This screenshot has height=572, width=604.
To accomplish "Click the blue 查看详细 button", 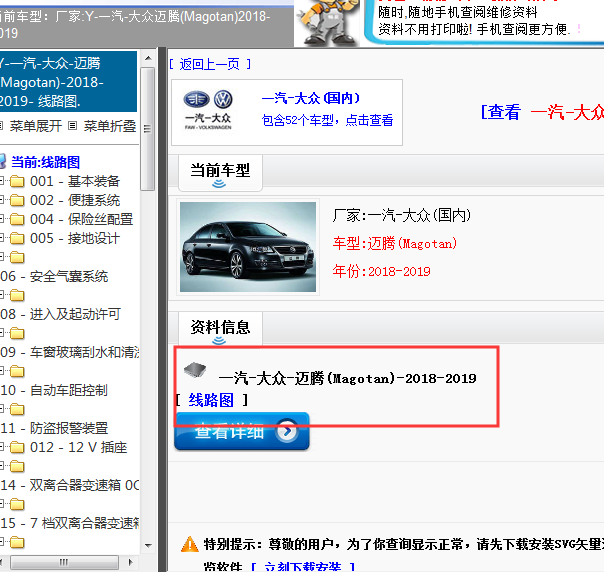I will (242, 431).
